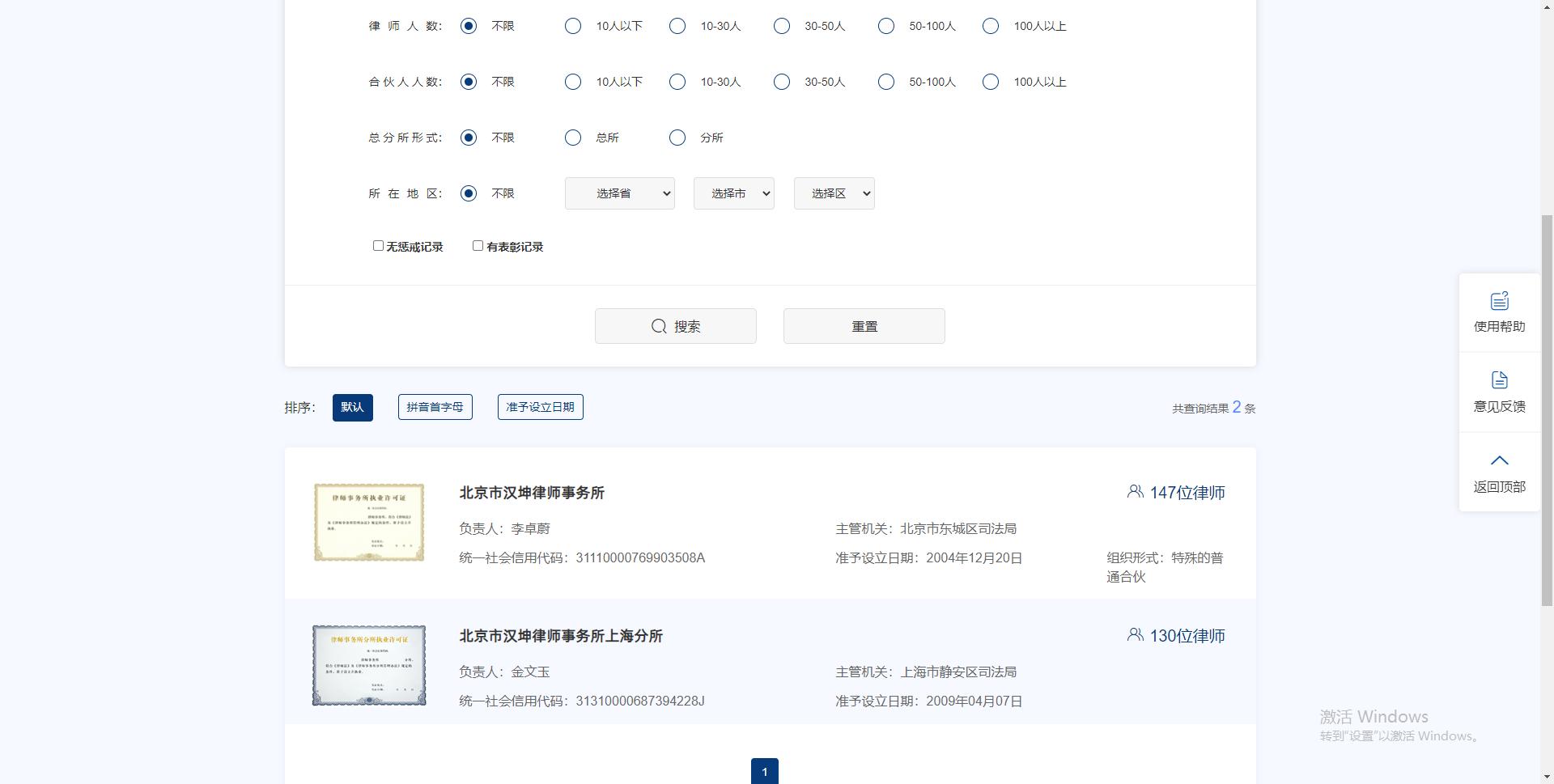This screenshot has height=784, width=1554.
Task: Open 北京市汉坤律师事务所上海分所 detail link
Action: (560, 636)
